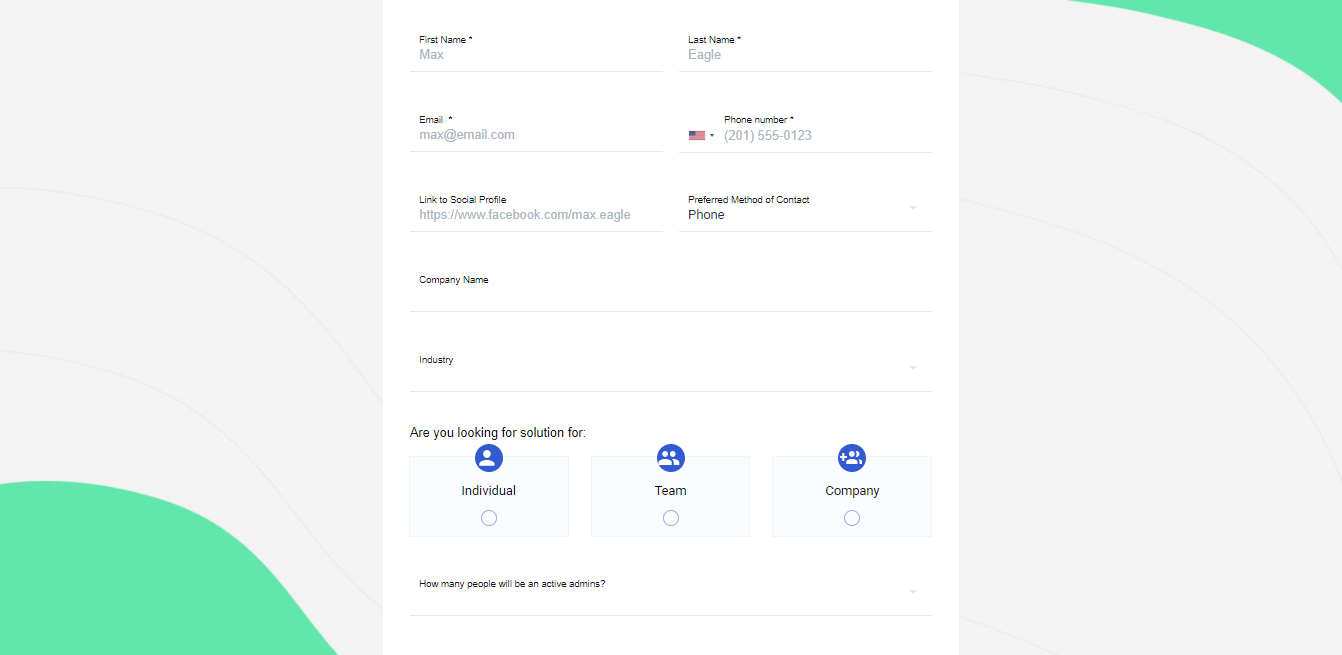1342x655 pixels.
Task: Click the "Are you looking for solution for:" text
Action: [x=498, y=433]
